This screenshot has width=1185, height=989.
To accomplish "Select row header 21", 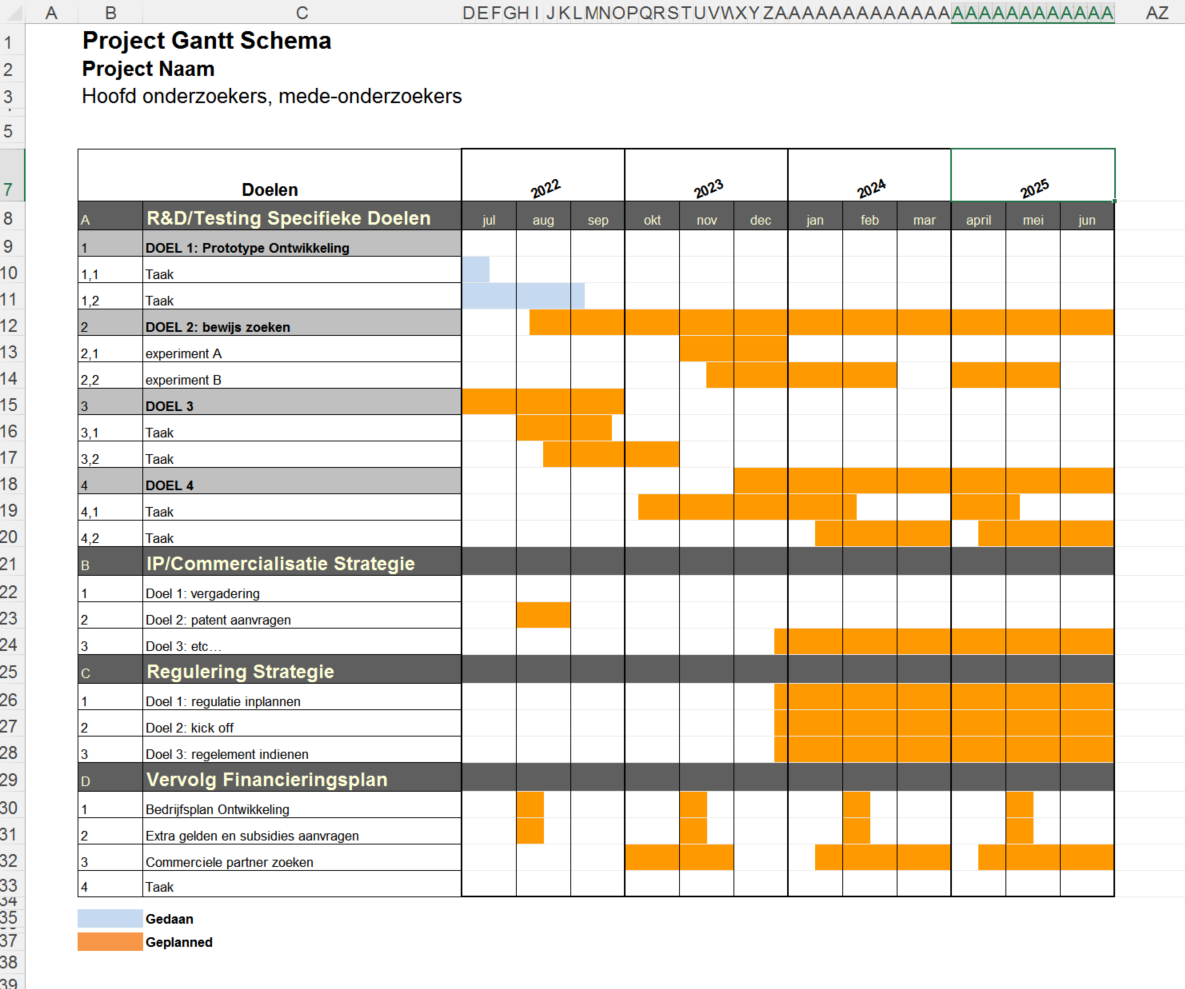I will click(12, 562).
